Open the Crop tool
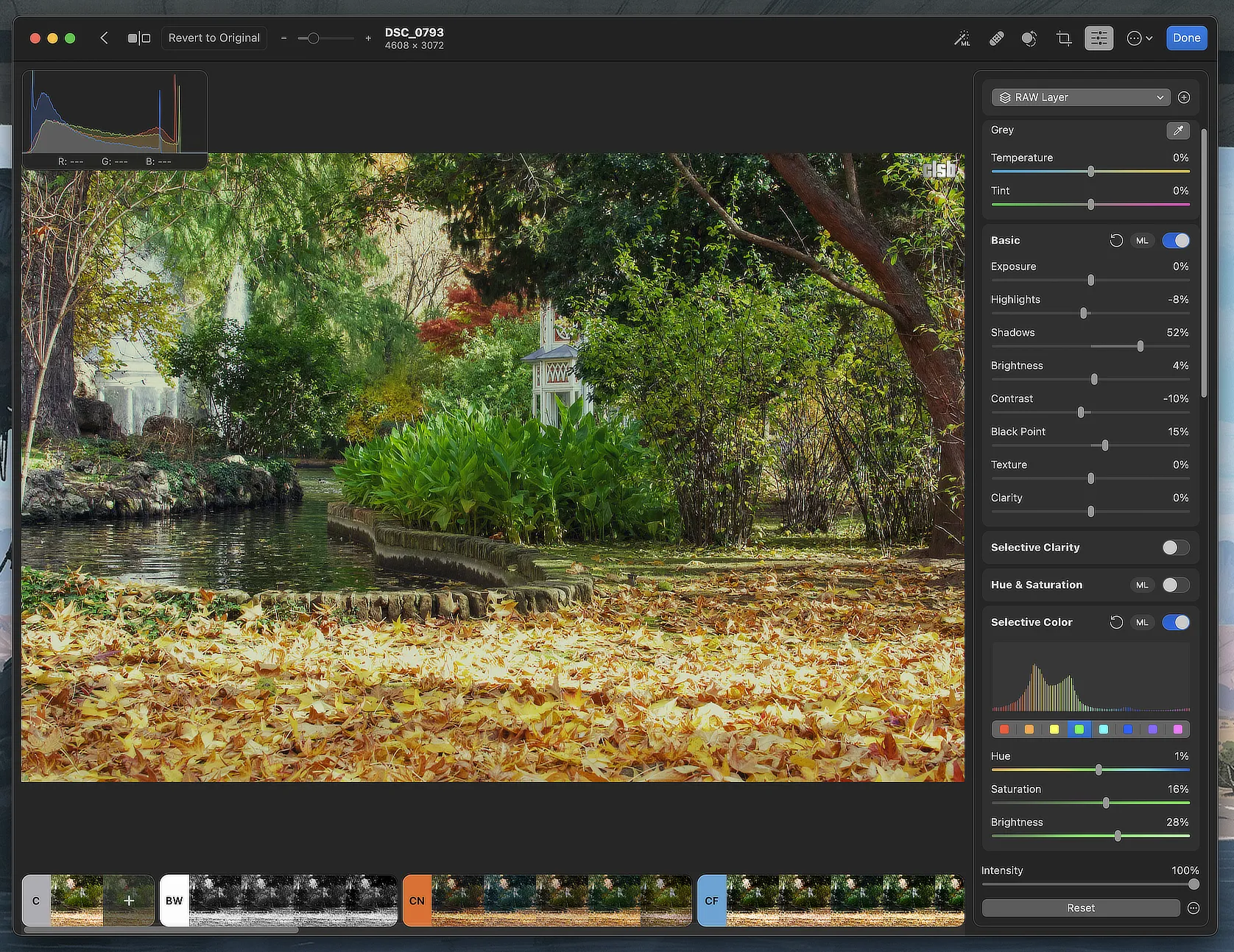 point(1063,38)
